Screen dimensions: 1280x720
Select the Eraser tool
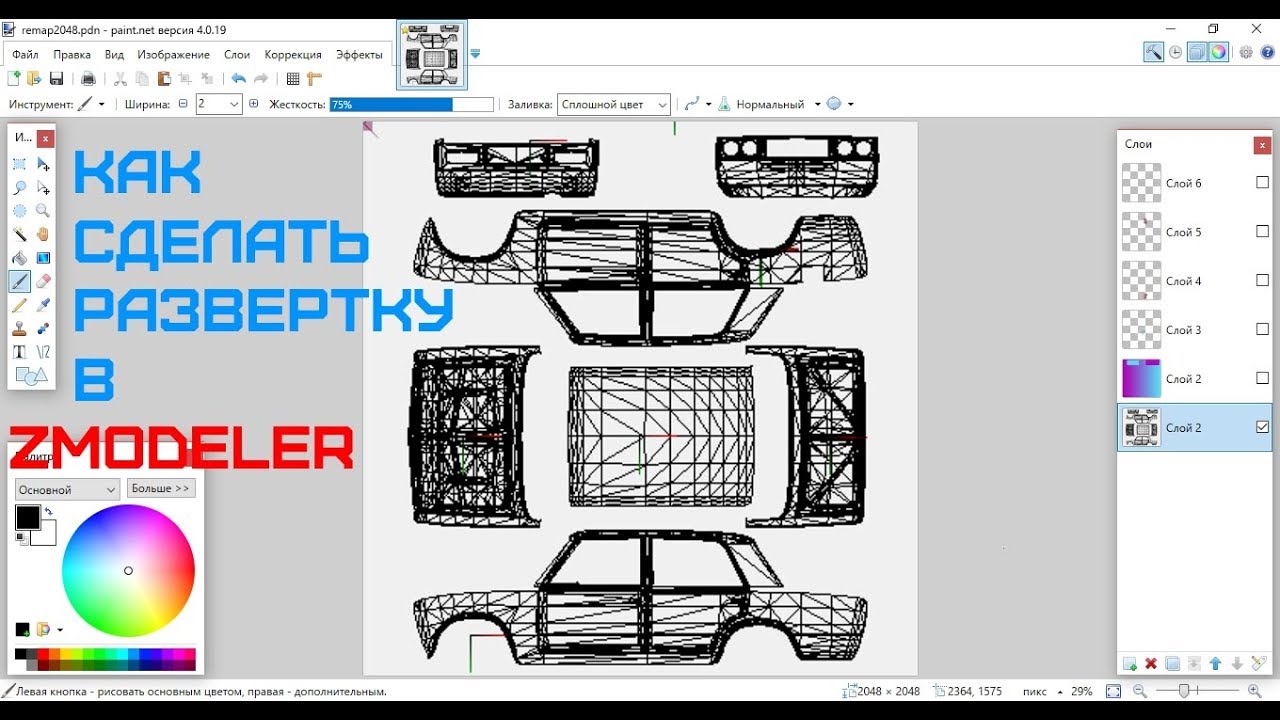[43, 281]
